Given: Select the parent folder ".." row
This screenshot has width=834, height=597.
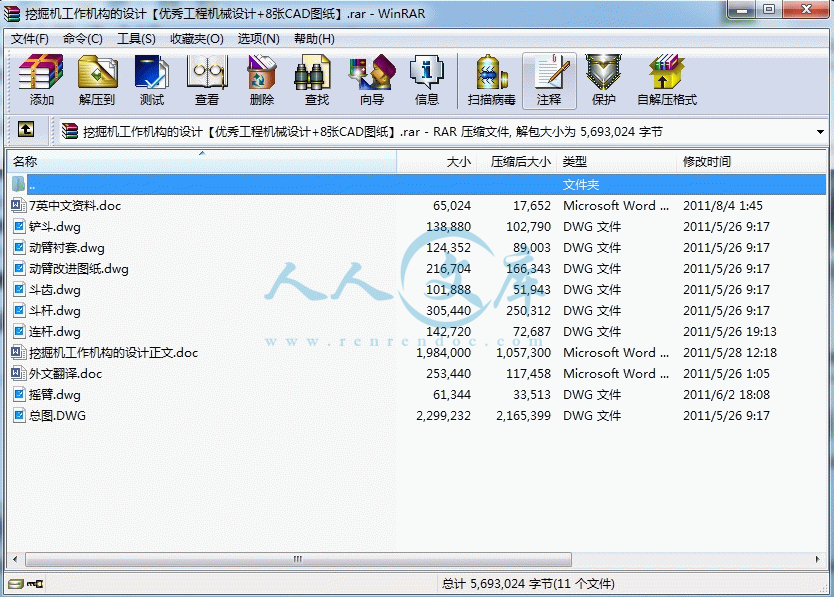Looking at the screenshot, I should click(x=417, y=185).
